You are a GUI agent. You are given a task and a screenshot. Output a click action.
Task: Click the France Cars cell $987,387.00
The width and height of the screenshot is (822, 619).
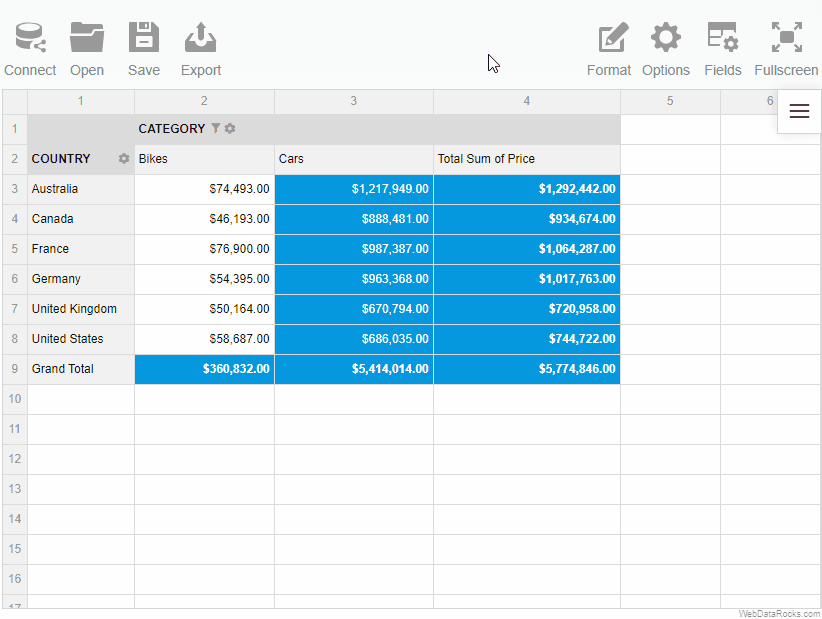coord(354,249)
